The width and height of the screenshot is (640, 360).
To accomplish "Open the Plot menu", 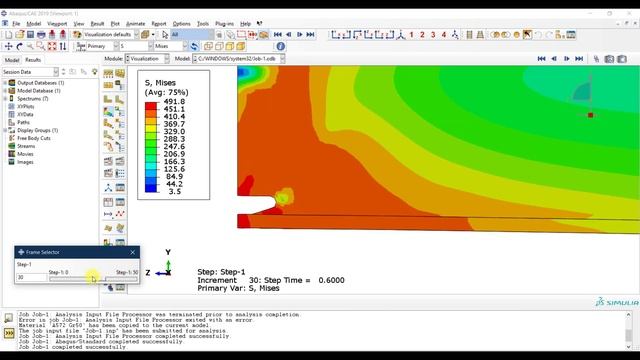I will pos(115,24).
